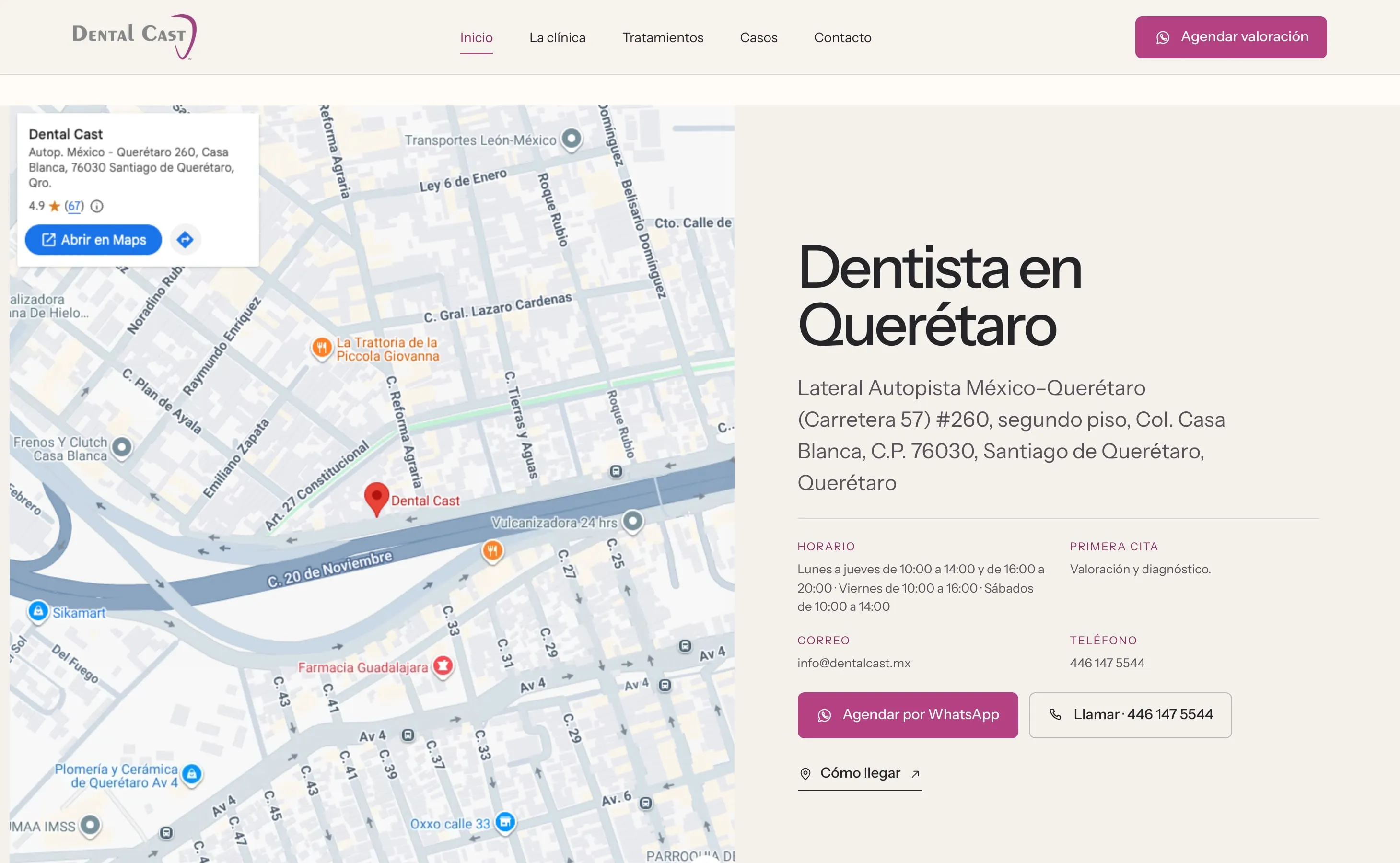Click C. Gral. Lazaro Cardenas street label
1400x863 pixels.
[x=497, y=308]
